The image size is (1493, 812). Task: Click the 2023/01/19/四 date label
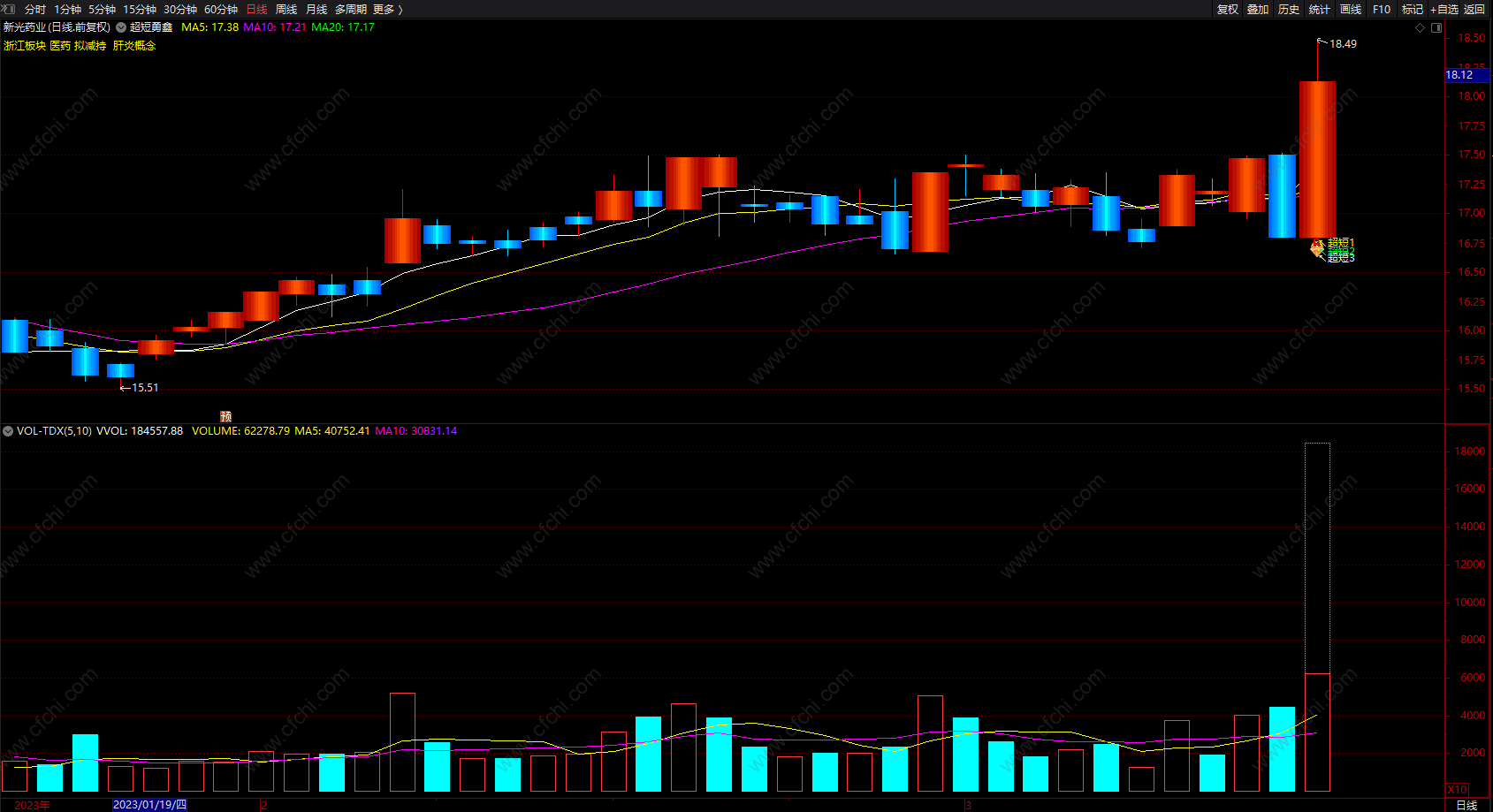pos(149,805)
